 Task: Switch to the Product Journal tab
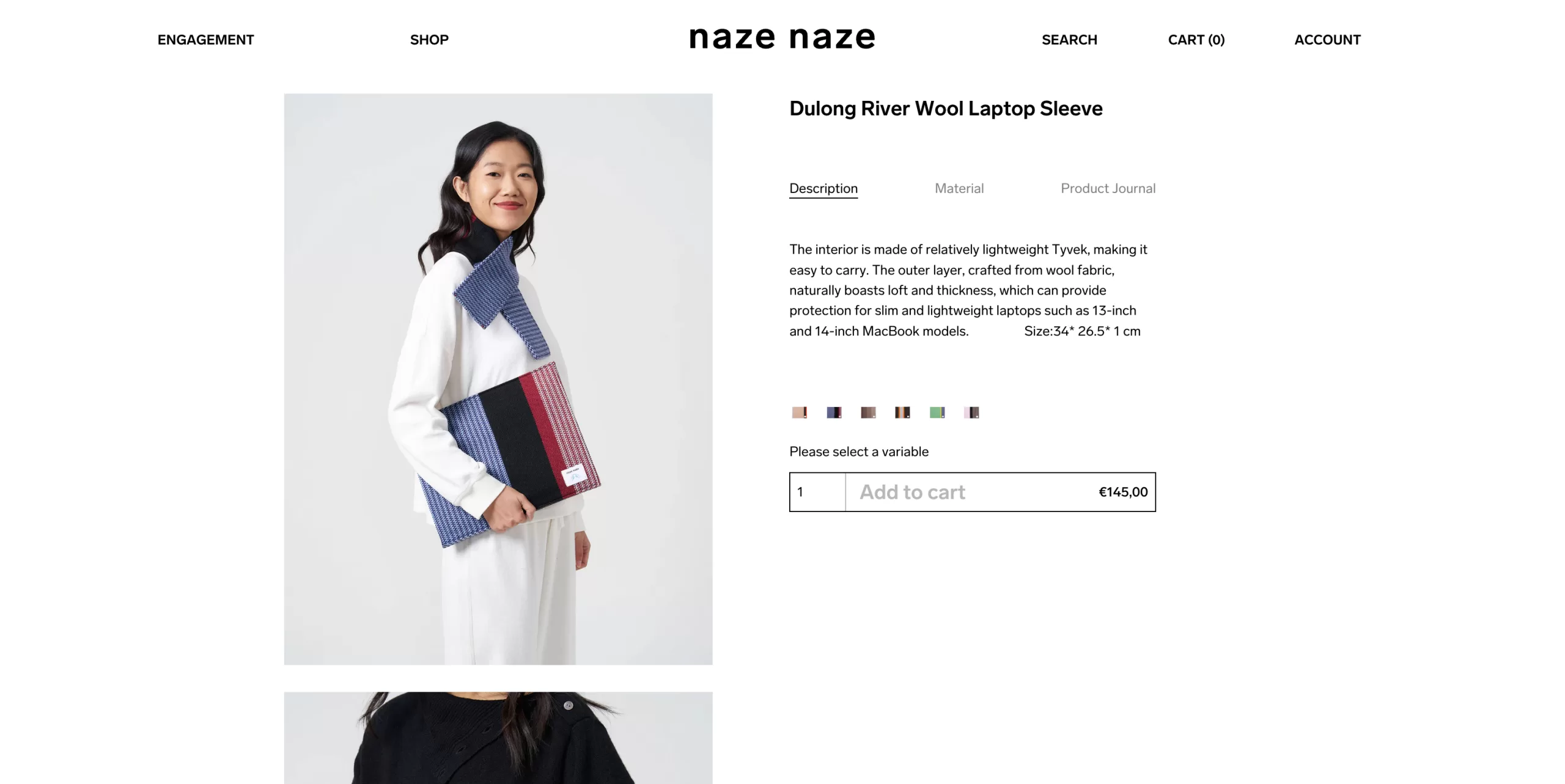coord(1108,188)
